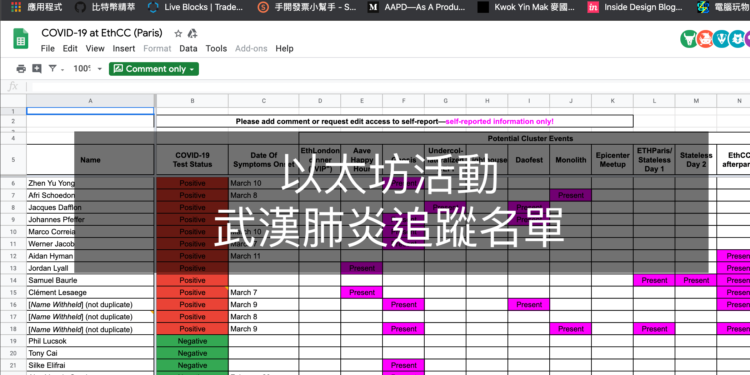The image size is (750, 375).
Task: Click Present under Stateless Day 2 for Samuel Baurle
Action: coord(696,280)
